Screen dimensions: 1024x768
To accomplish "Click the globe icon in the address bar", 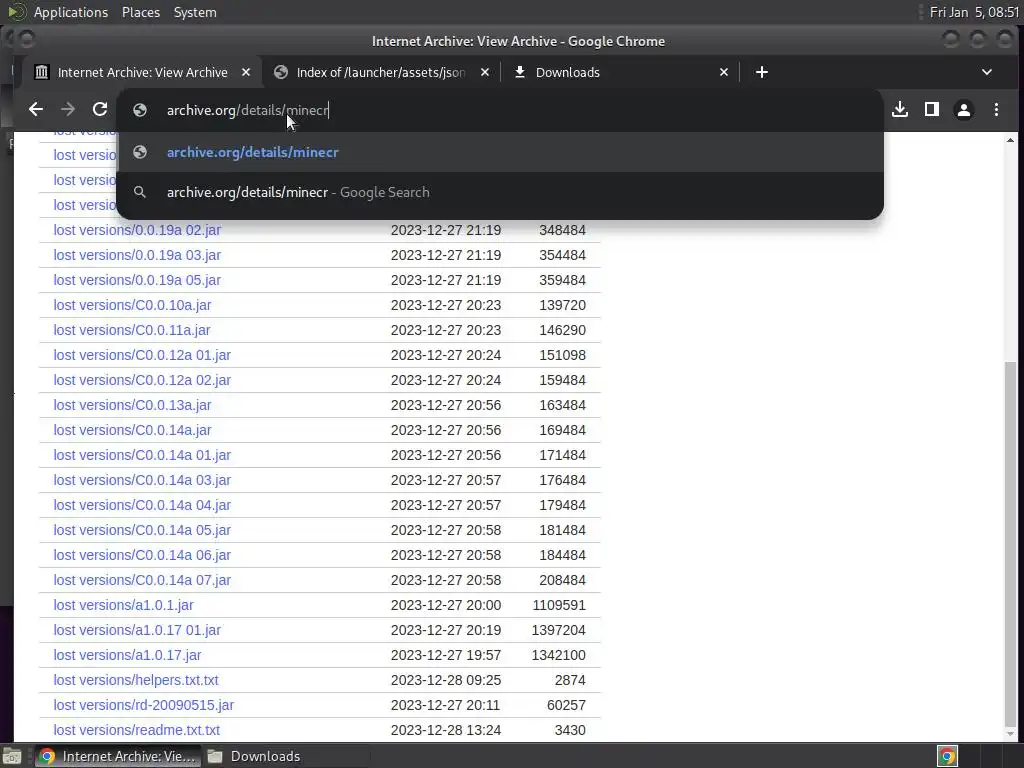I will pyautogui.click(x=140, y=110).
